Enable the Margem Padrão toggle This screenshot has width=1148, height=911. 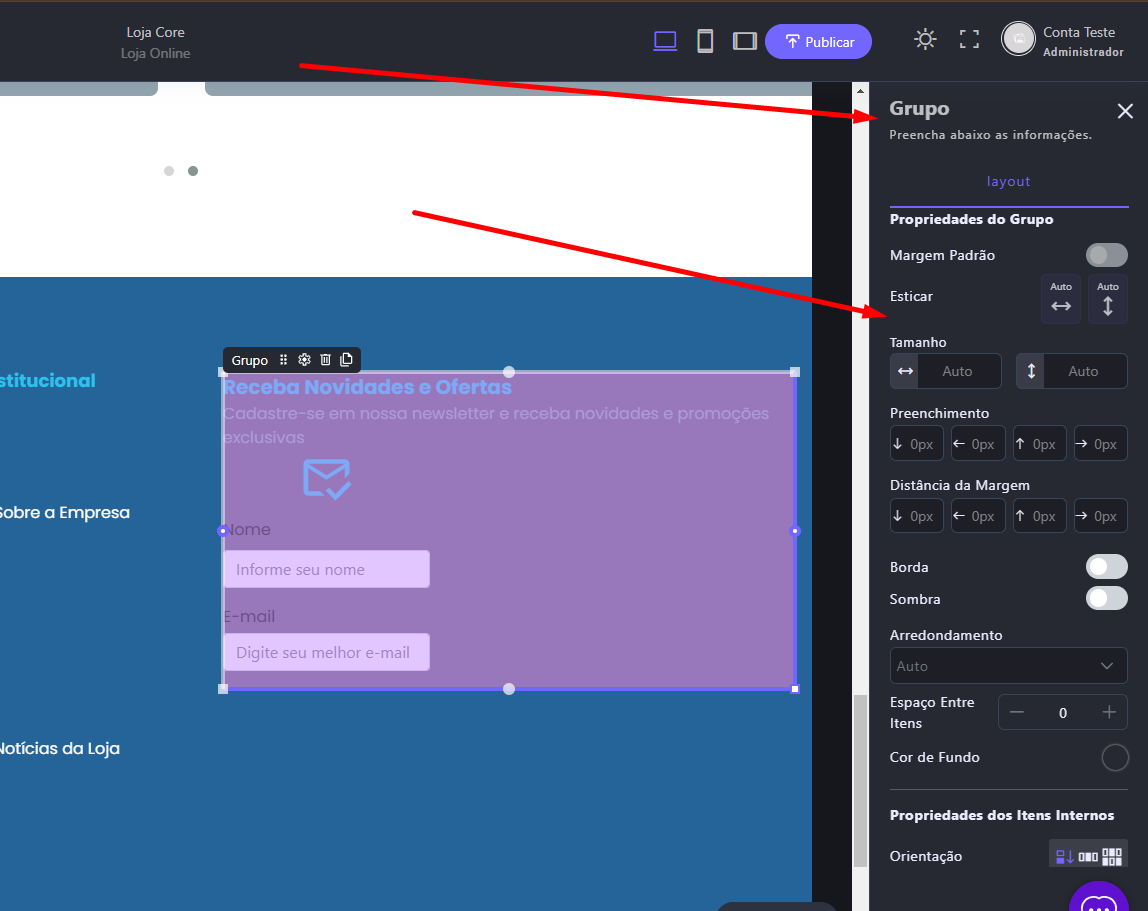(x=1106, y=255)
